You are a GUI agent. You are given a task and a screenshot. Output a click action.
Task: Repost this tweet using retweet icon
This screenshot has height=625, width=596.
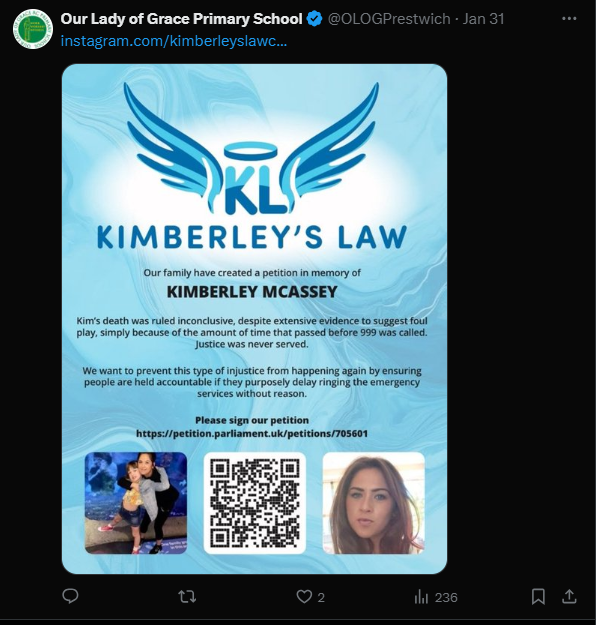[x=187, y=597]
